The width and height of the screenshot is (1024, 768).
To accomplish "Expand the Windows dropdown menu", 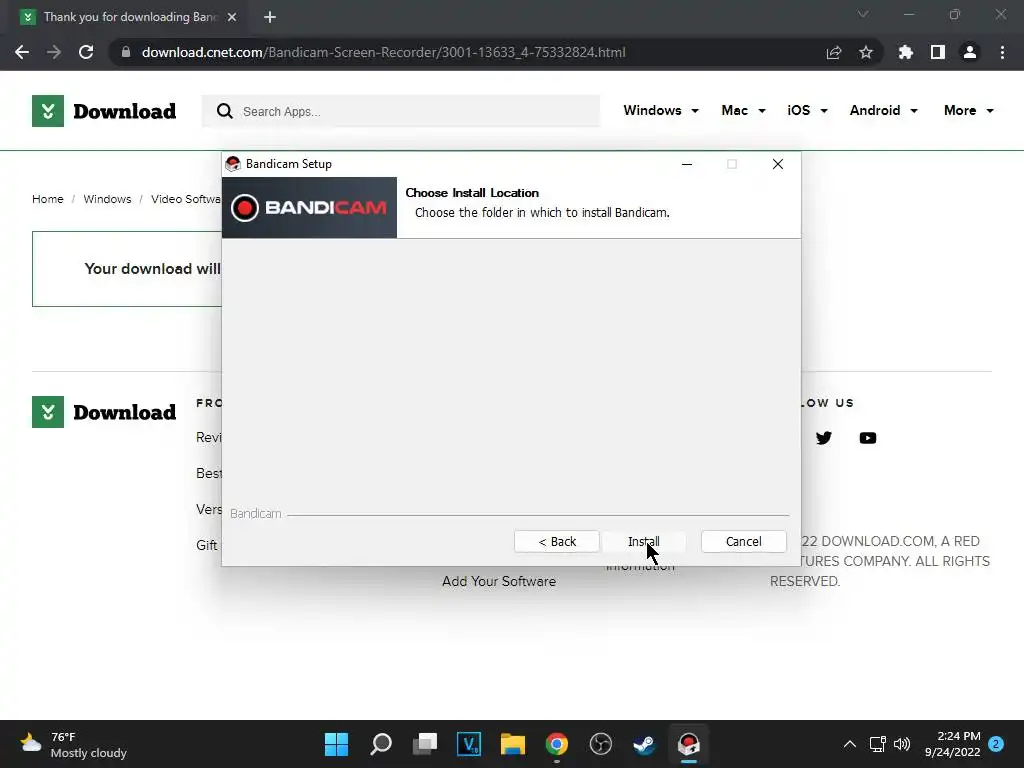I will coord(661,110).
